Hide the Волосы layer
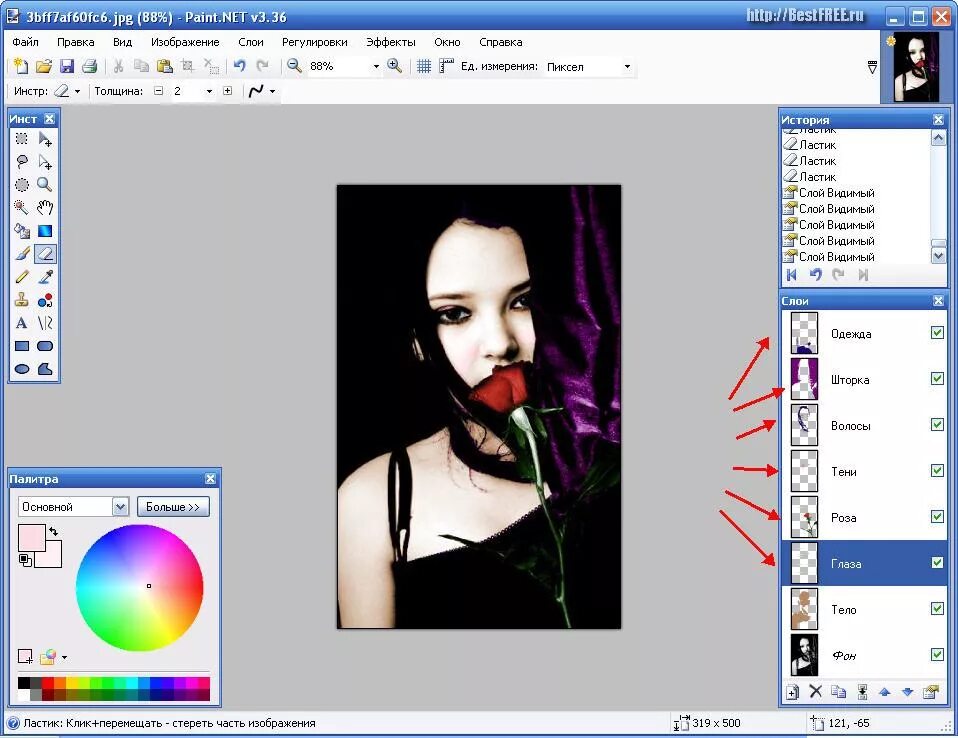 [937, 425]
